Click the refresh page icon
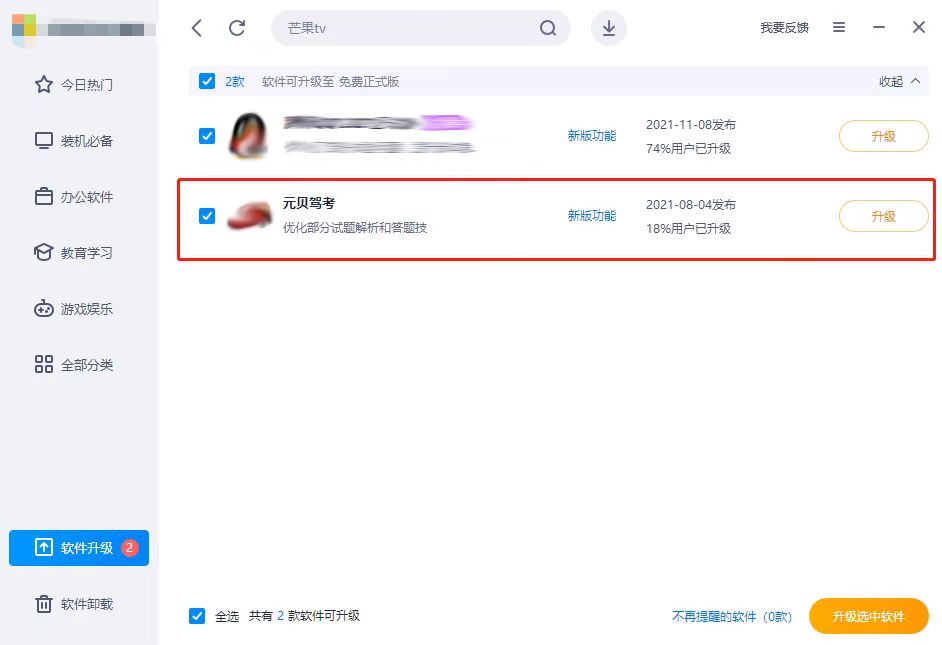Image resolution: width=942 pixels, height=645 pixels. pyautogui.click(x=237, y=28)
